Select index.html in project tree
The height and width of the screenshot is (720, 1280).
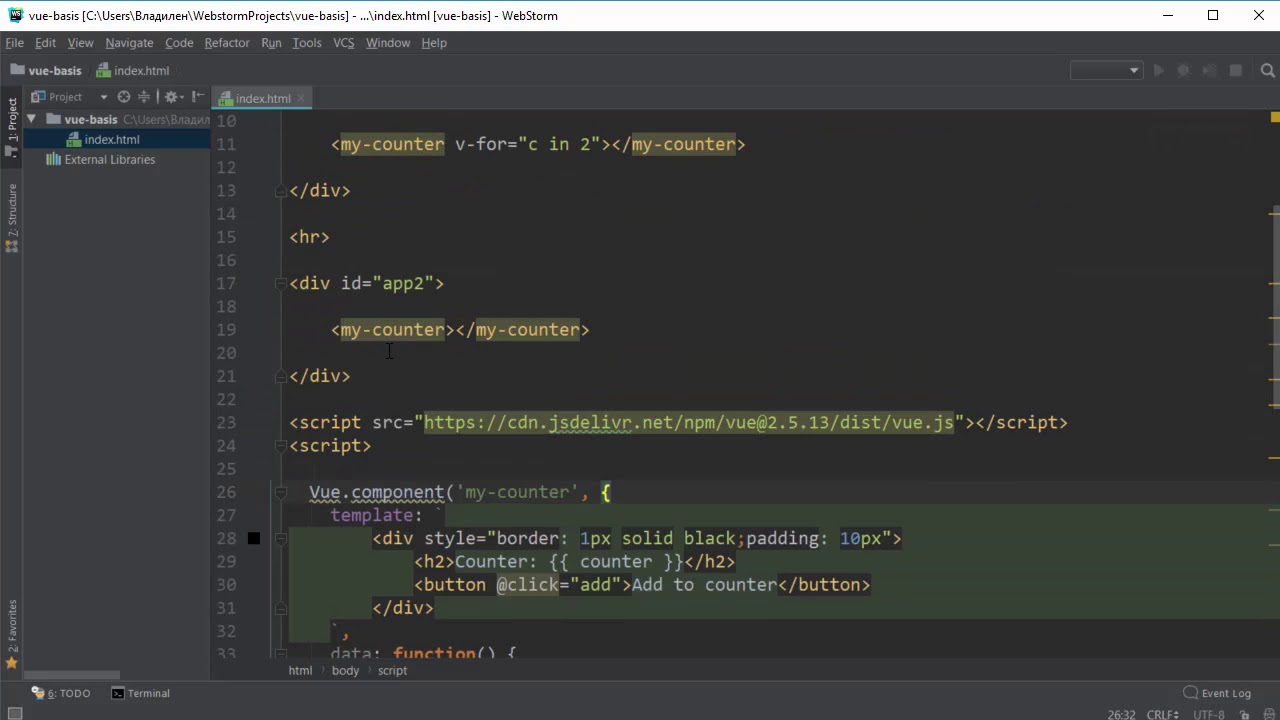coord(111,140)
